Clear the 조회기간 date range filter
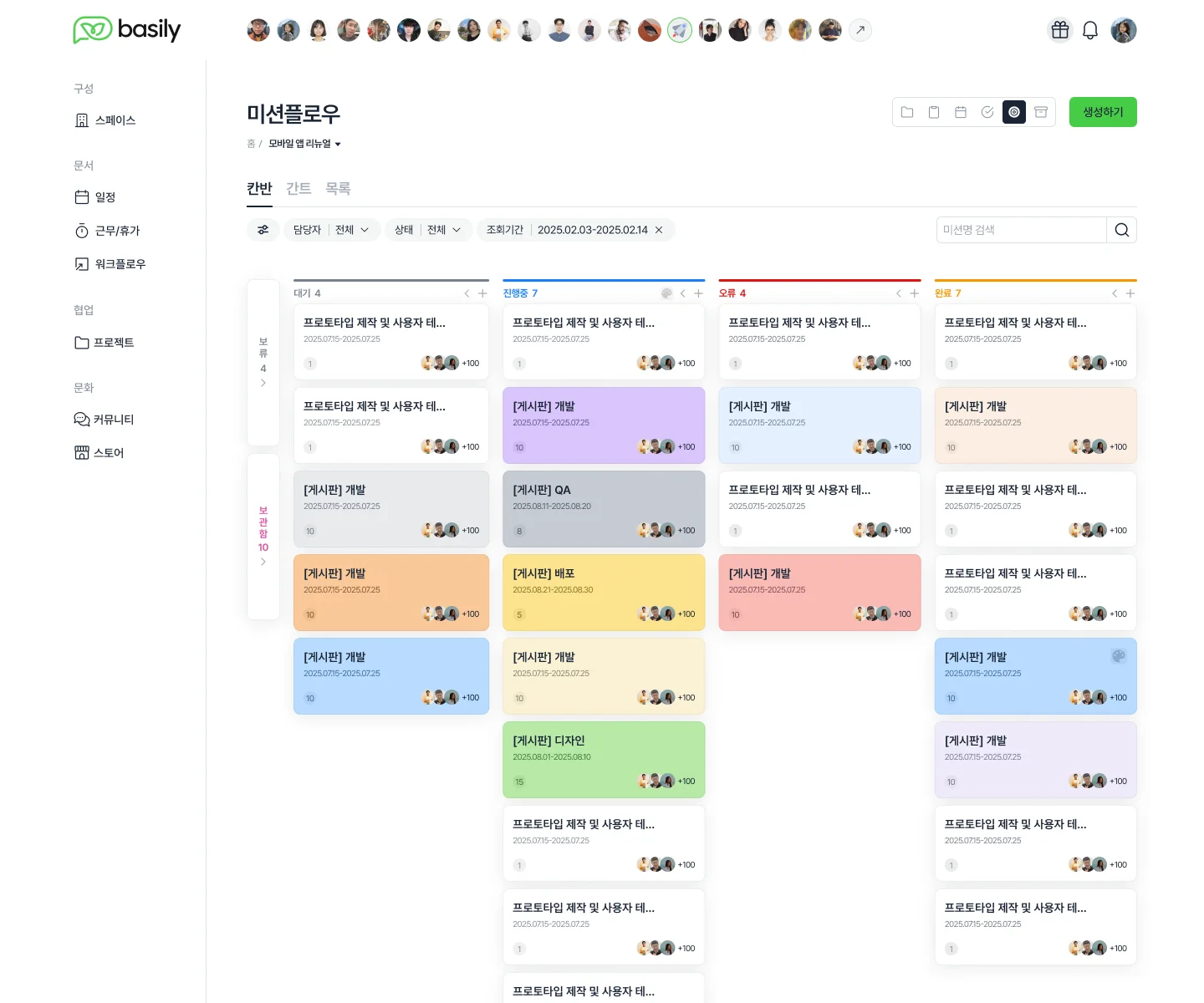The image size is (1204, 1003). click(x=659, y=230)
